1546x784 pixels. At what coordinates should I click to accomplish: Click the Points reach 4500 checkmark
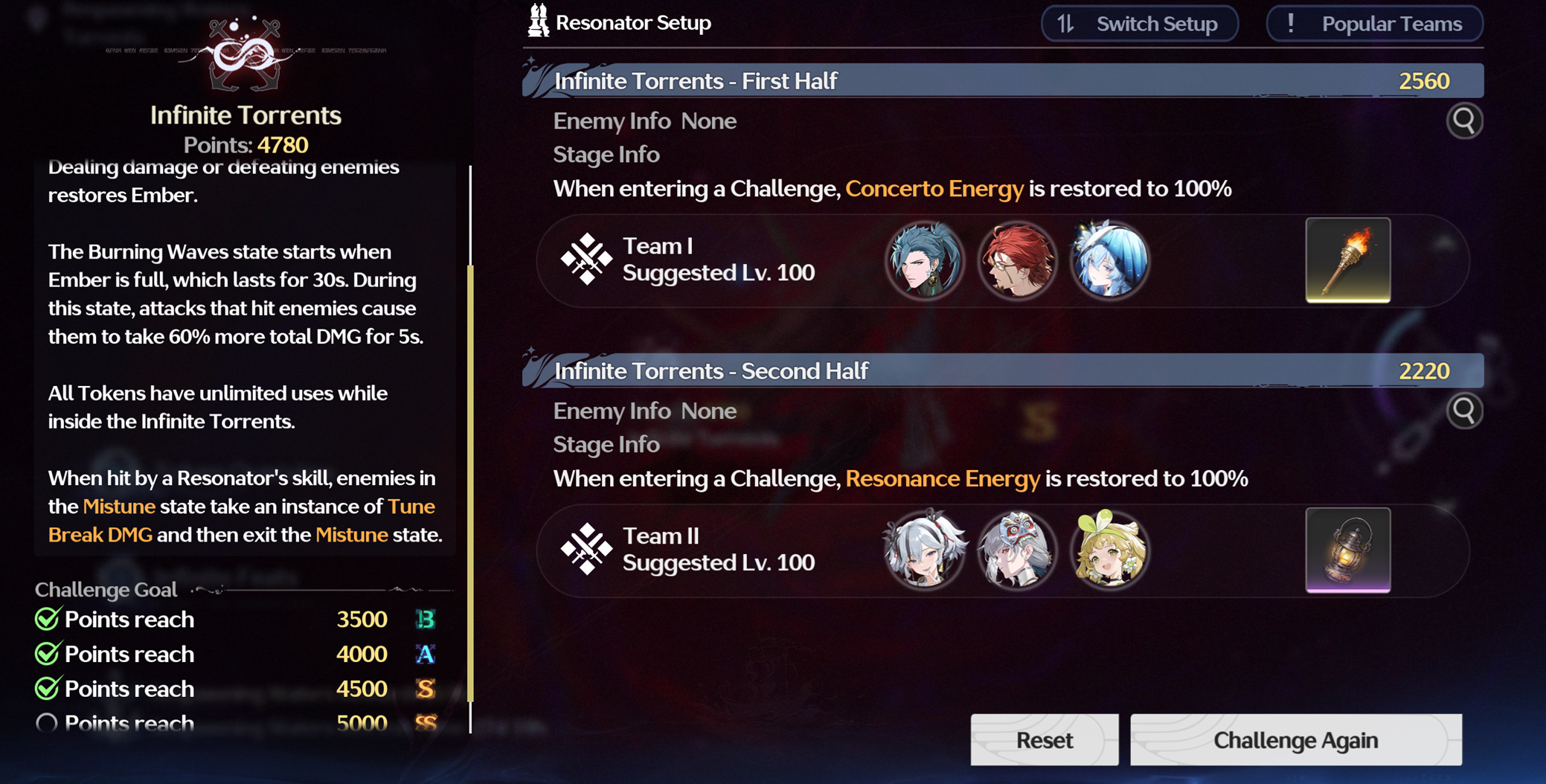47,688
